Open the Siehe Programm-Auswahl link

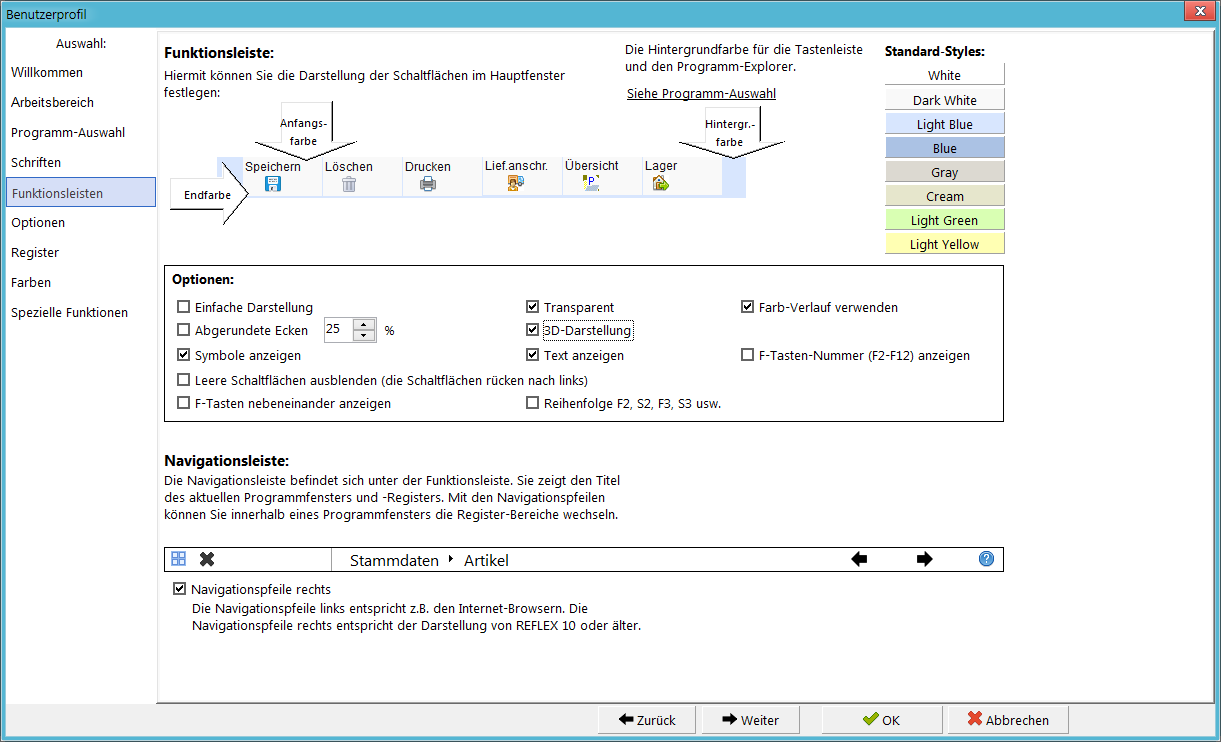(701, 94)
